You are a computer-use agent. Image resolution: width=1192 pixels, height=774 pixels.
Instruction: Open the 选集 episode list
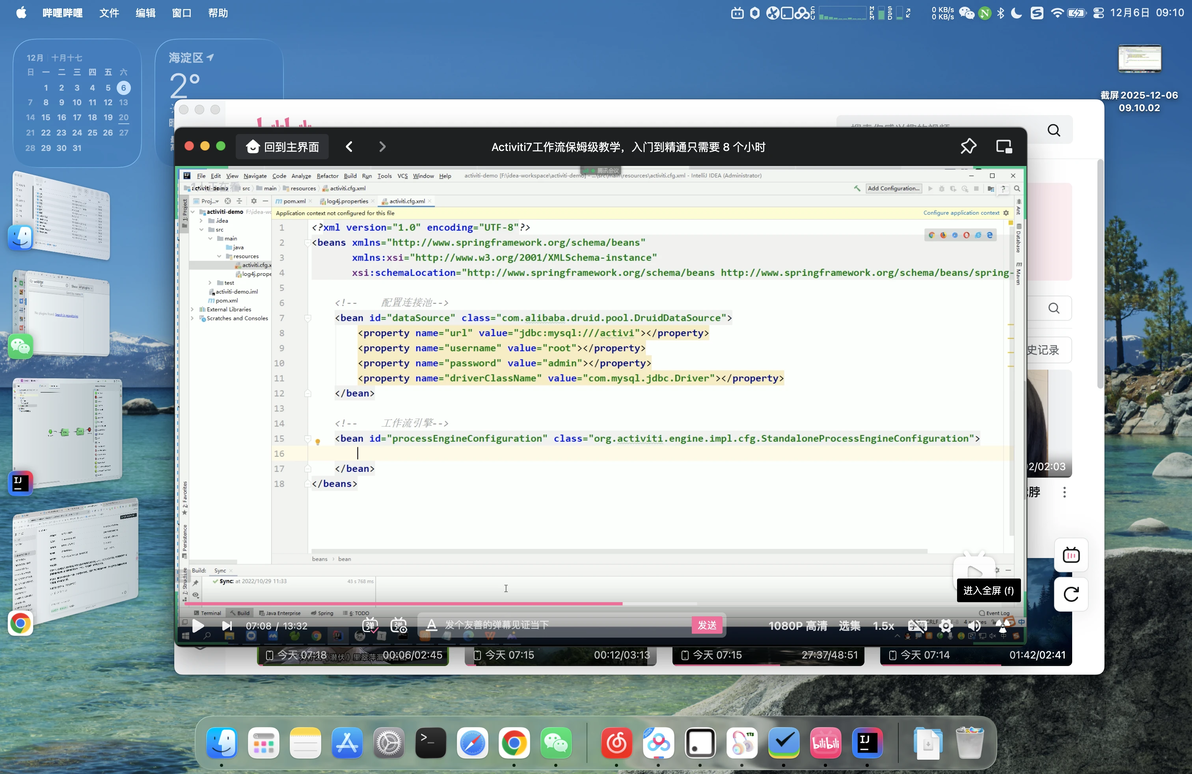[849, 626]
